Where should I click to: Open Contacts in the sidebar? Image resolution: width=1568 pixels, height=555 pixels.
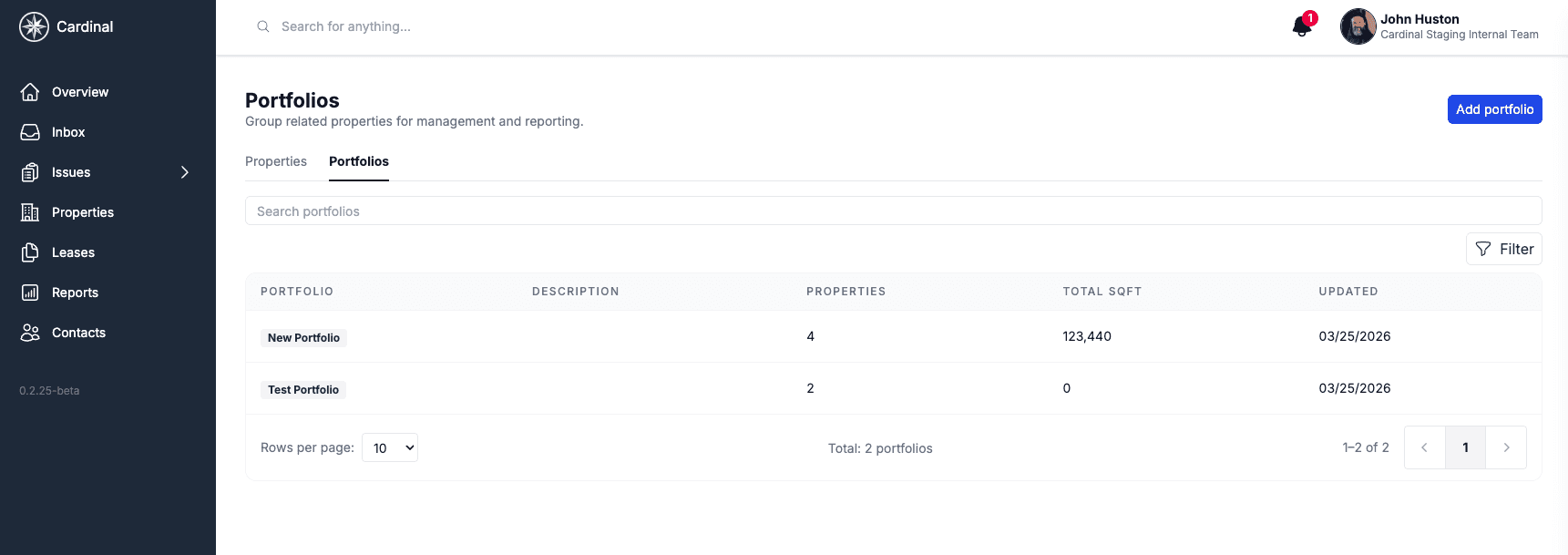click(78, 333)
